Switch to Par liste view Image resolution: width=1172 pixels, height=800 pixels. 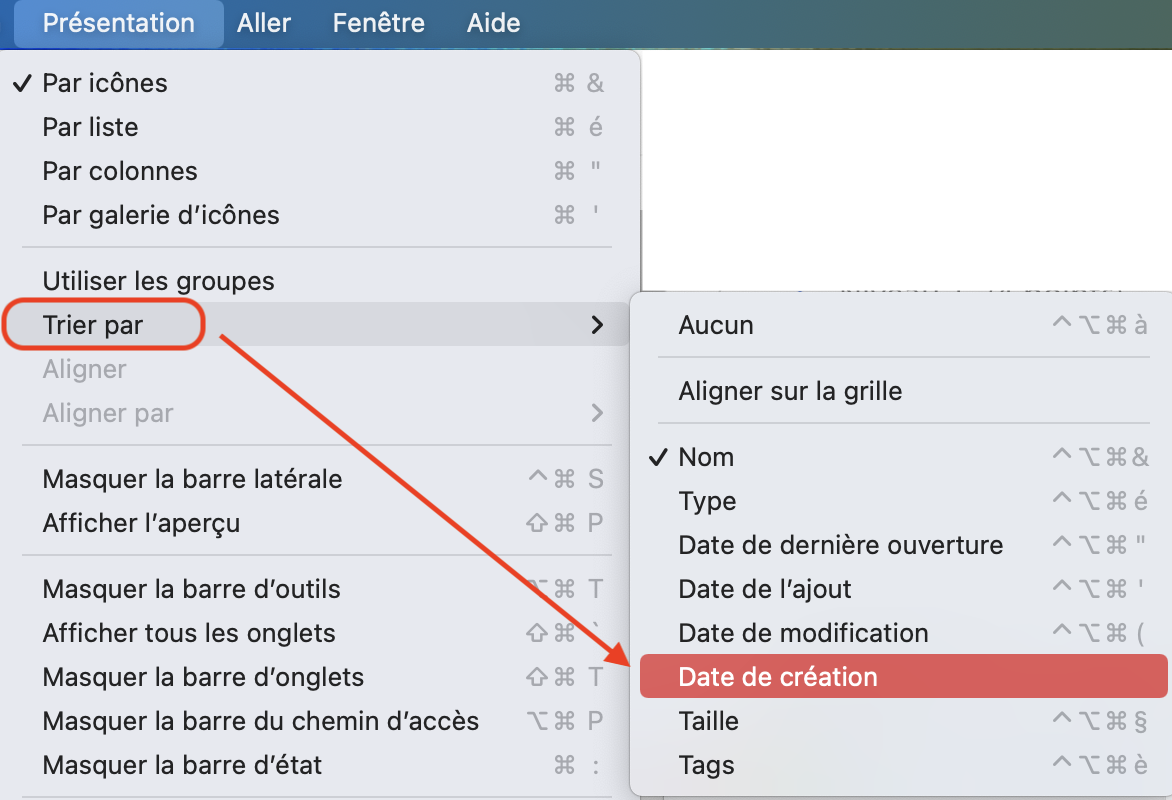click(x=91, y=127)
